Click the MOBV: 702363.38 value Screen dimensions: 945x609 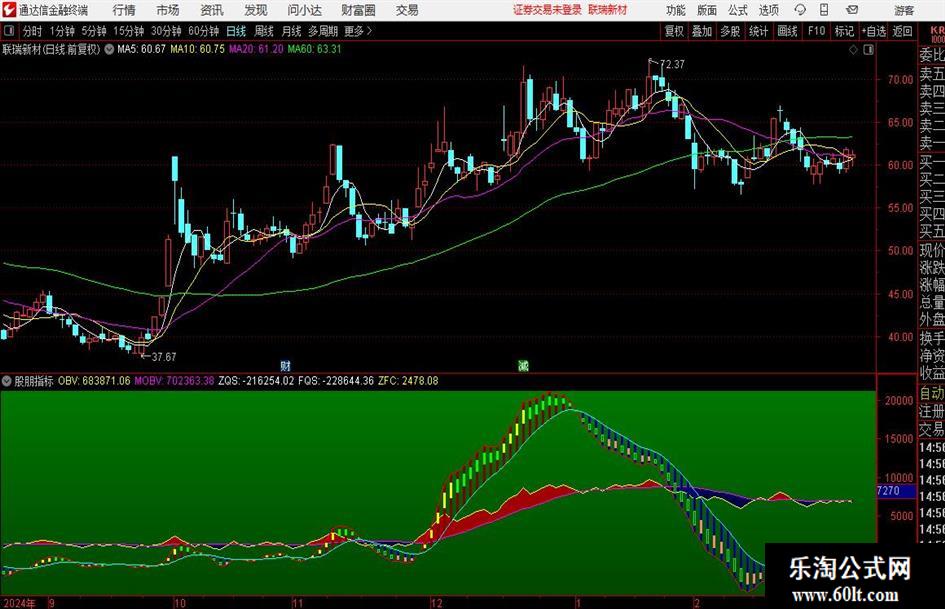174,381
